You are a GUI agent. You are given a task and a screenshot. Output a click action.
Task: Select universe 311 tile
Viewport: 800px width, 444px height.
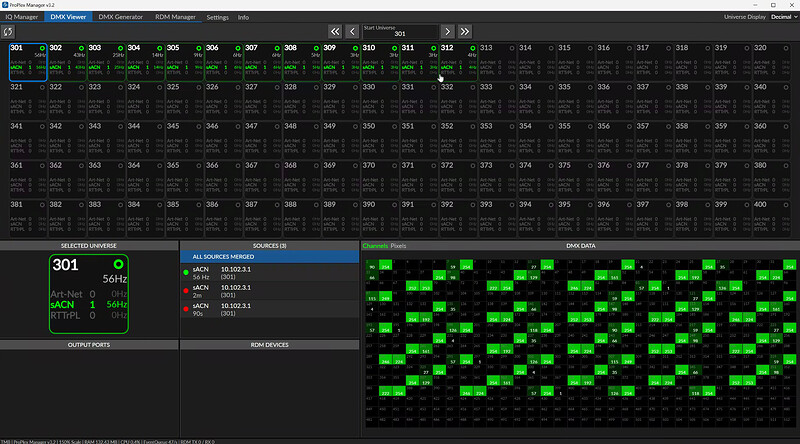[x=420, y=62]
